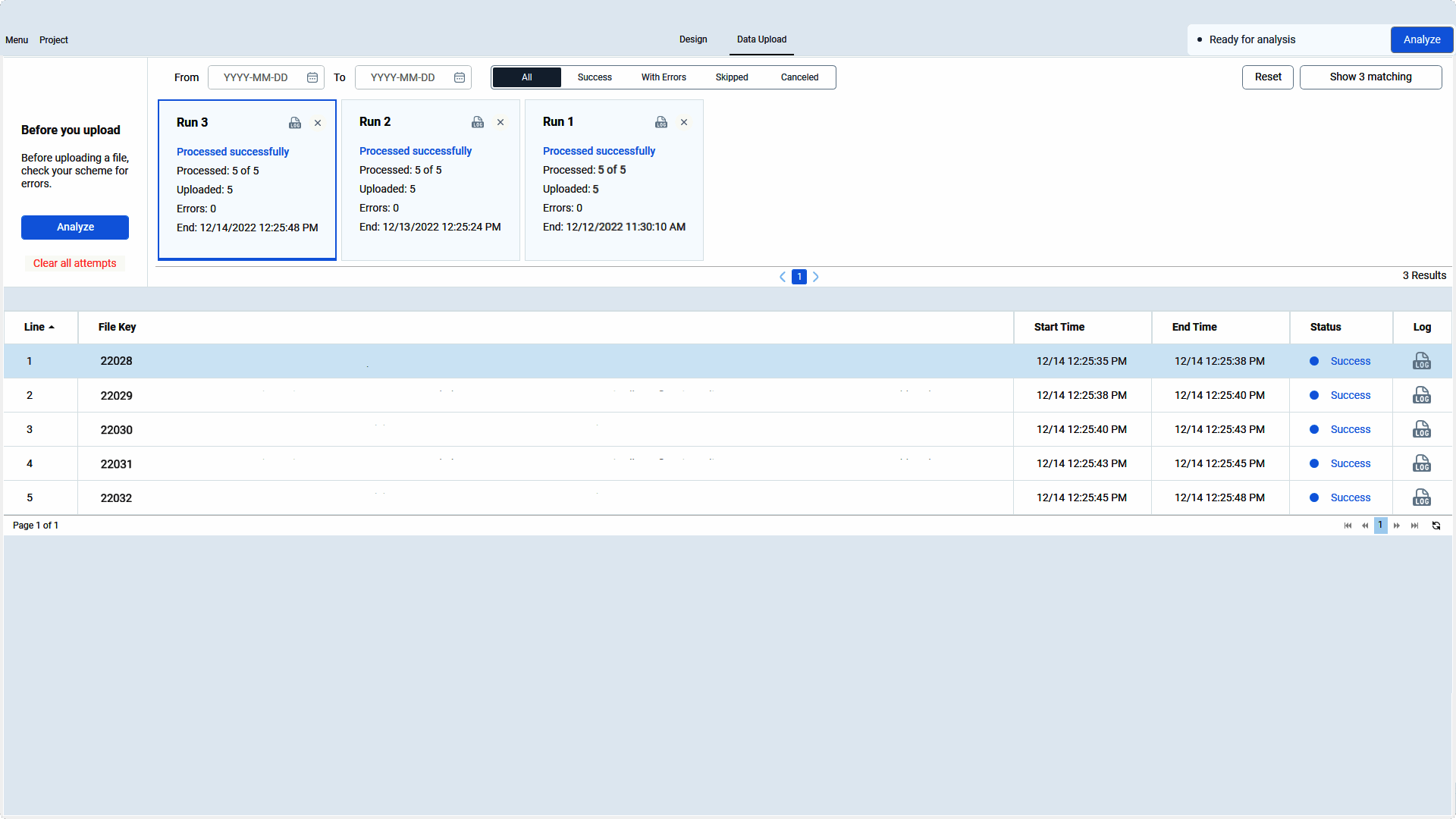View the log for file key 22028
The width and height of the screenshot is (1456, 819).
[1421, 361]
